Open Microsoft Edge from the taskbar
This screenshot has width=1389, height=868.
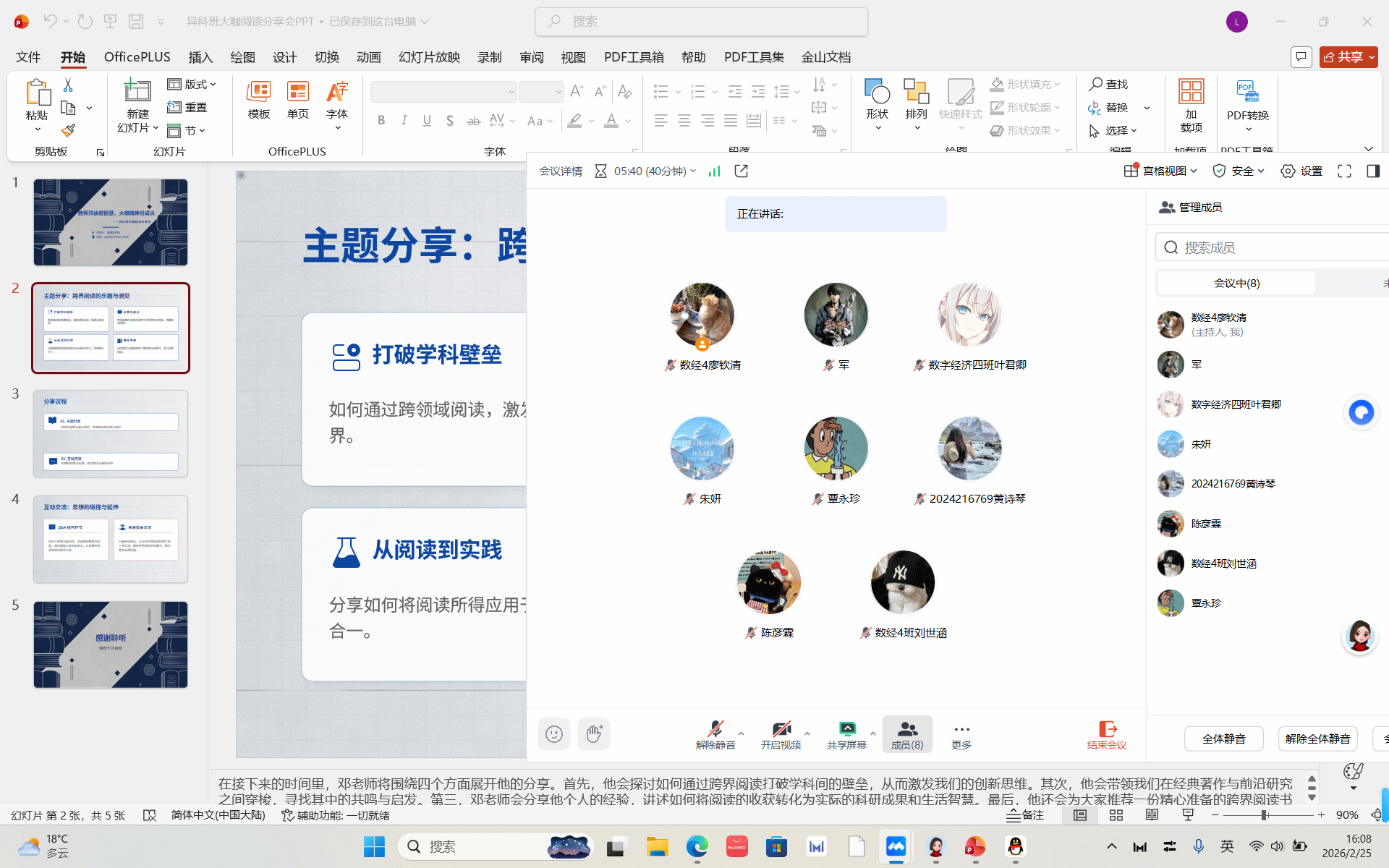click(x=697, y=846)
